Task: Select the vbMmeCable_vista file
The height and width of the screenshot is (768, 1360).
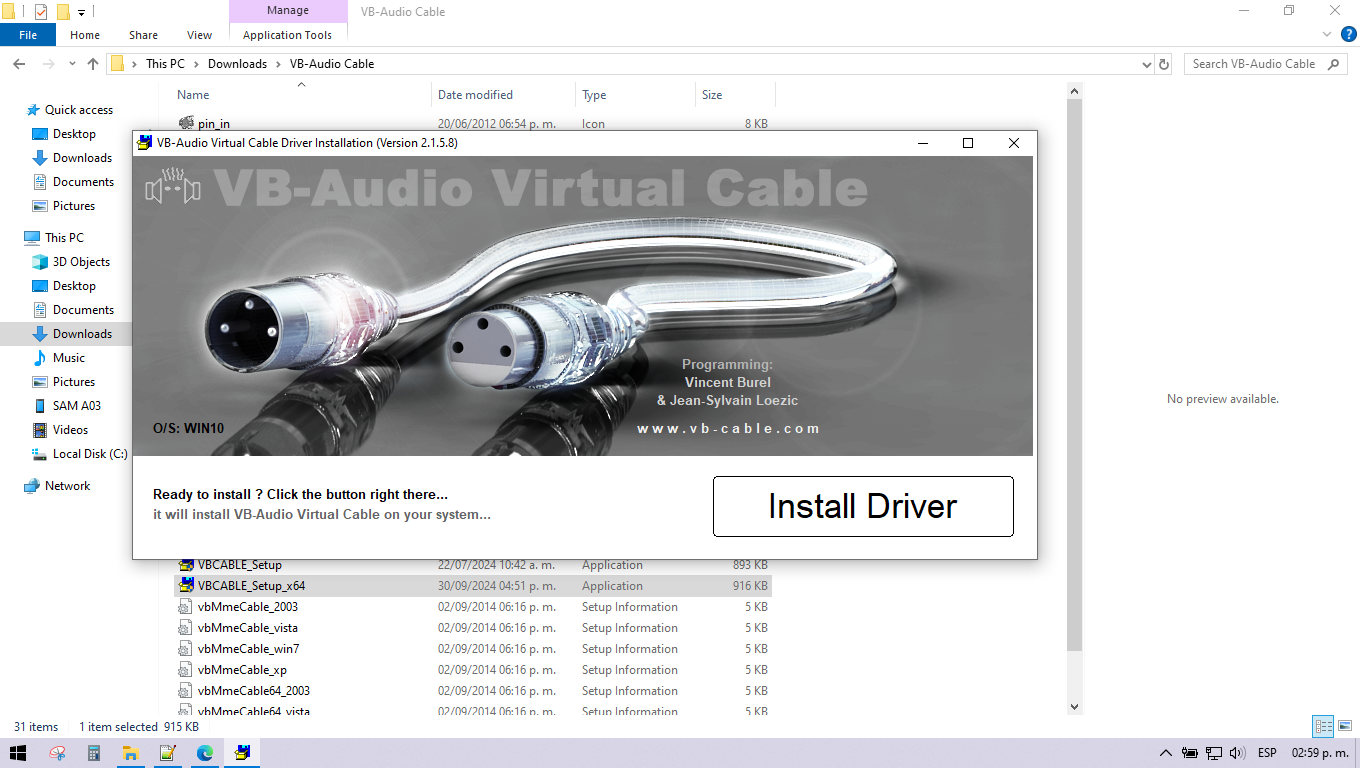Action: [x=472, y=628]
